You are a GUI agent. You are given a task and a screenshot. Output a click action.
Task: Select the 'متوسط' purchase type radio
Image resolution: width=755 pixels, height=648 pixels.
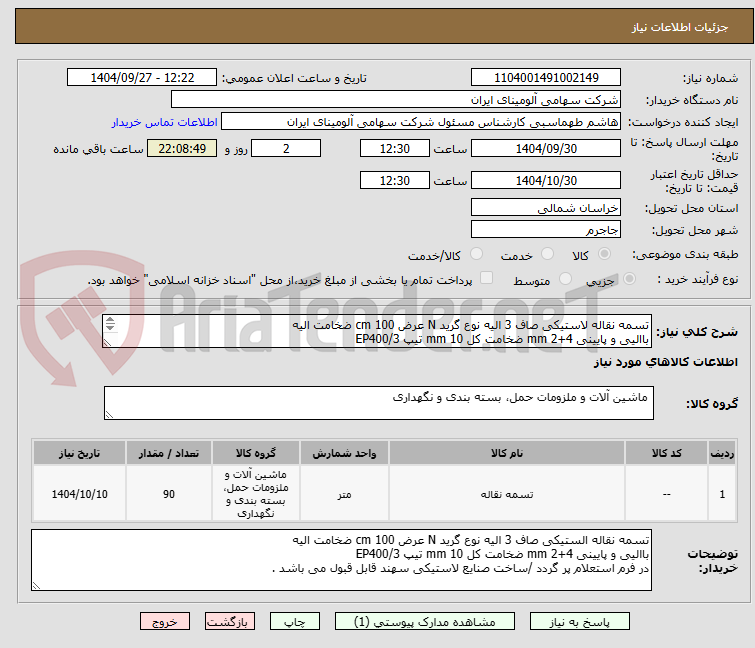point(565,279)
